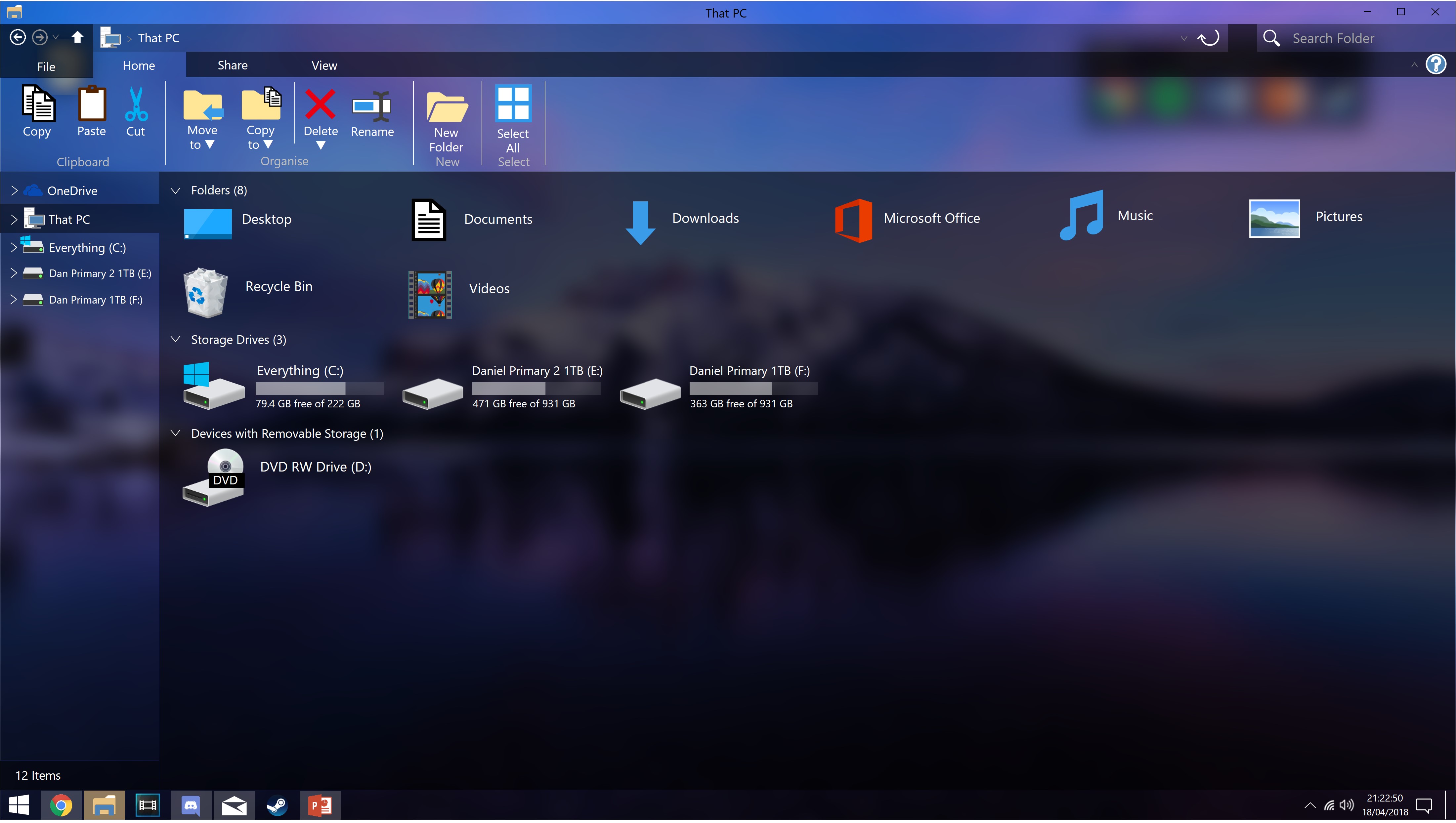Click the Paste clipboard icon
The width and height of the screenshot is (1456, 823).
click(92, 103)
